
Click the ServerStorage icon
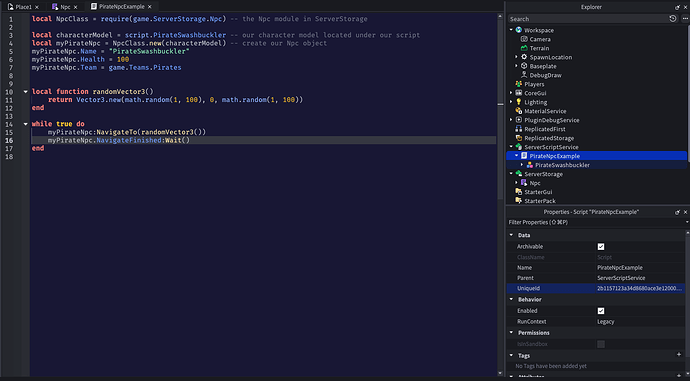coord(519,174)
